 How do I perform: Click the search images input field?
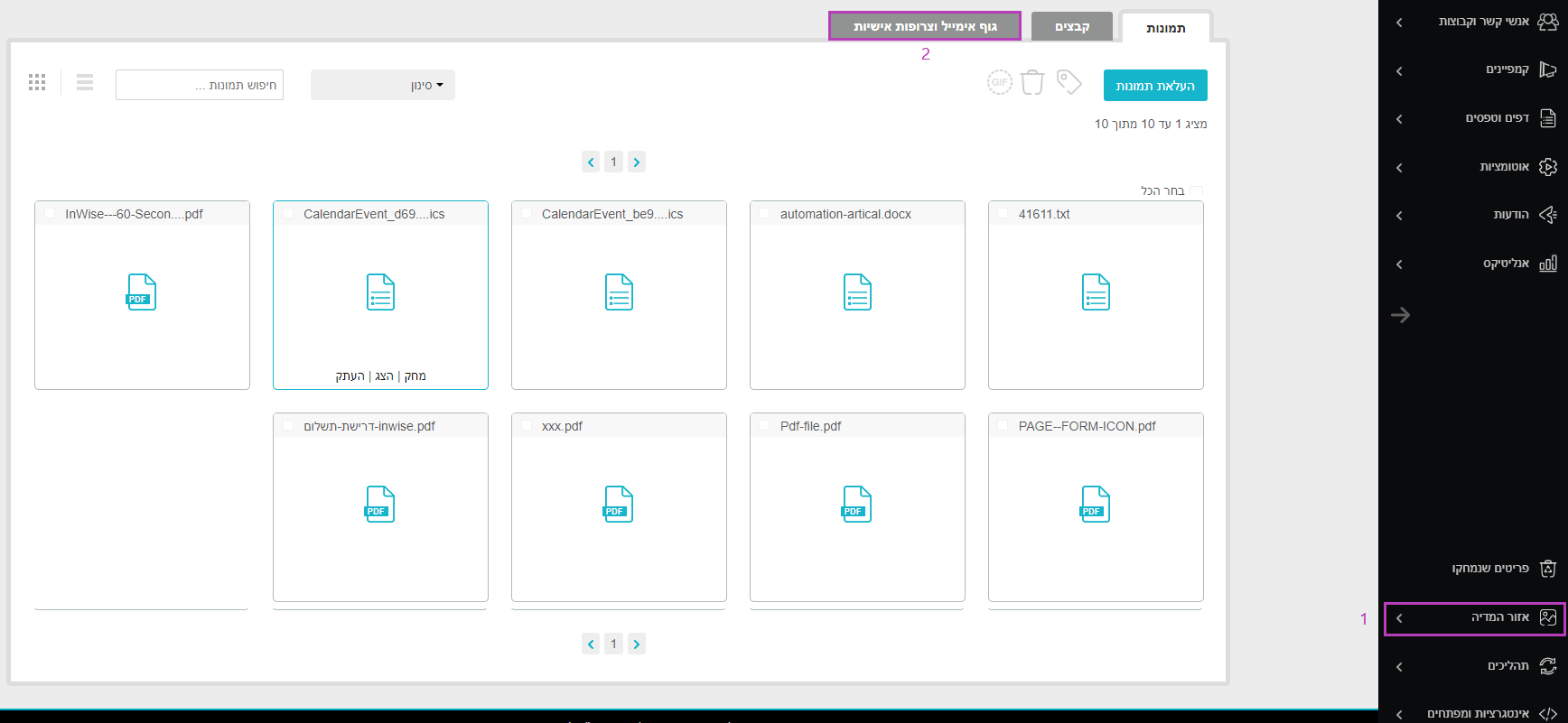point(200,85)
